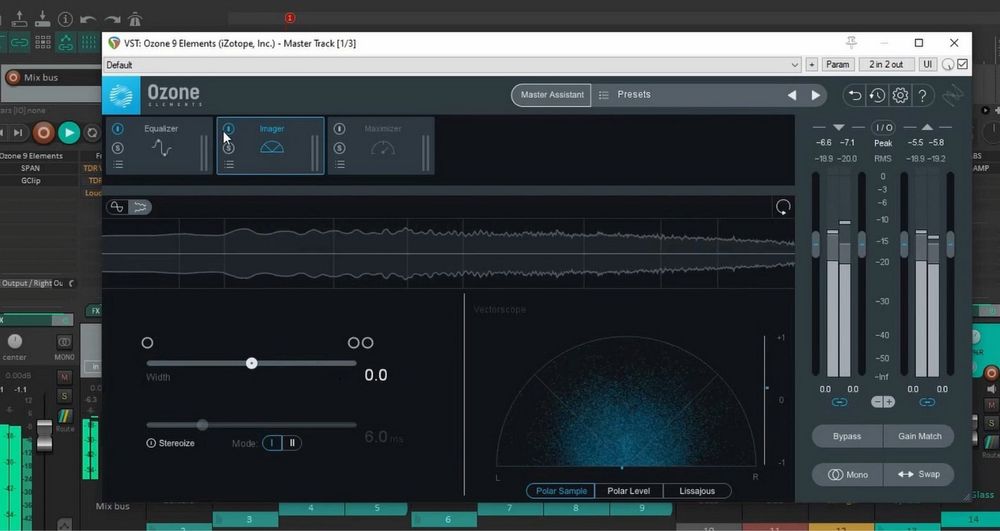Click the Param button
Viewport: 1000px width, 531px height.
pos(837,64)
